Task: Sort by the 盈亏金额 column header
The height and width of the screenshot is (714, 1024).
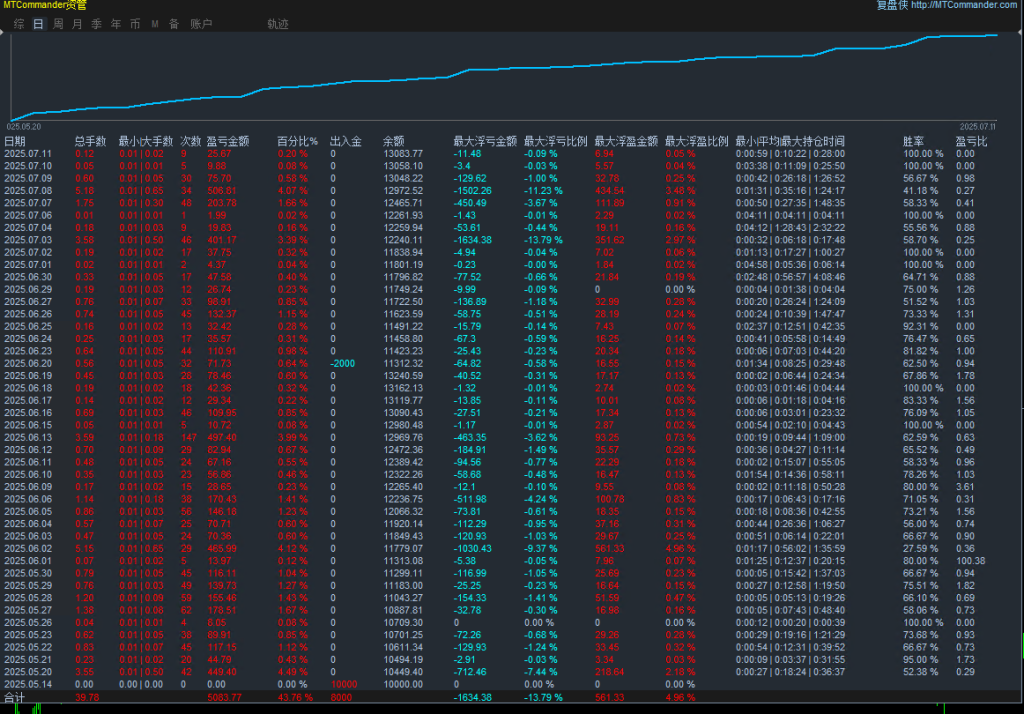Action: (x=227, y=140)
